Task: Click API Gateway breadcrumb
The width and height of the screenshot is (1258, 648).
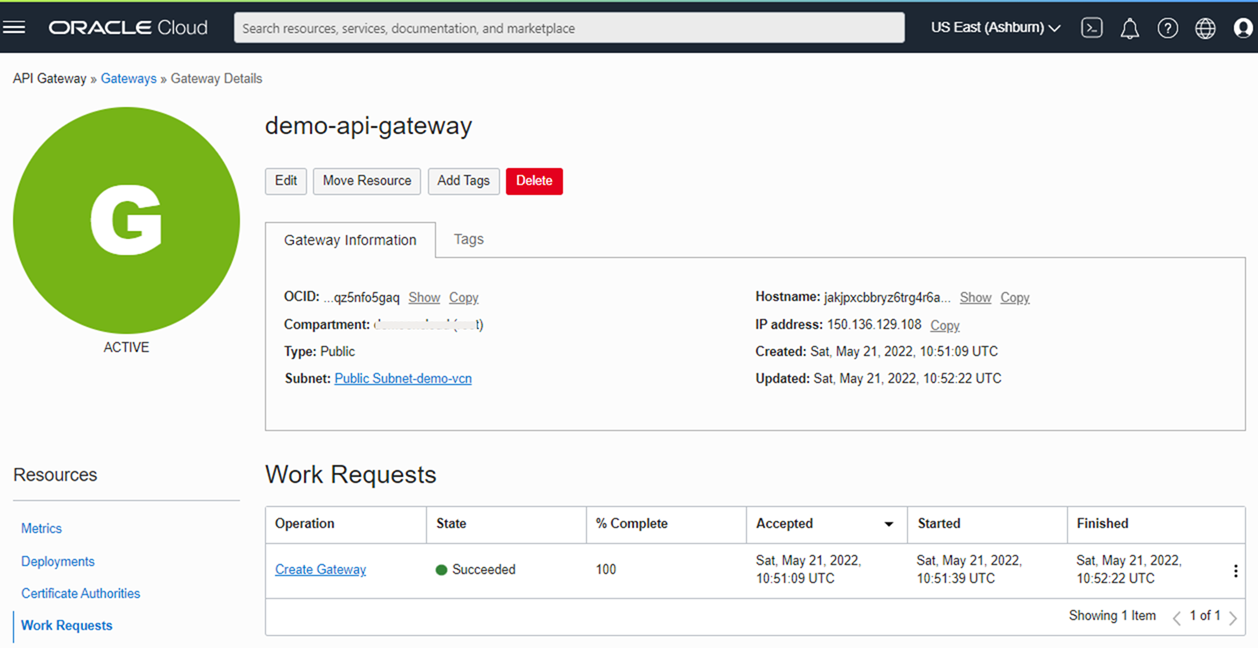Action: [x=49, y=78]
